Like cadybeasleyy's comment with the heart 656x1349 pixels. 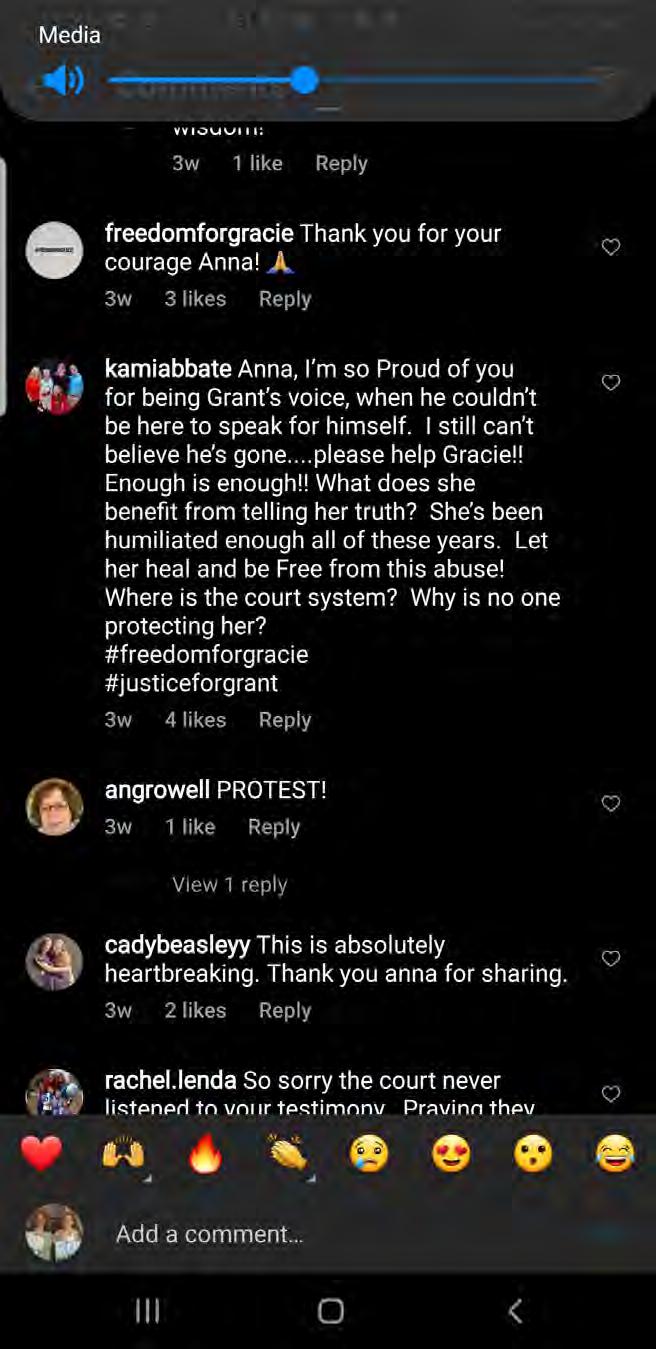pyautogui.click(x=611, y=958)
